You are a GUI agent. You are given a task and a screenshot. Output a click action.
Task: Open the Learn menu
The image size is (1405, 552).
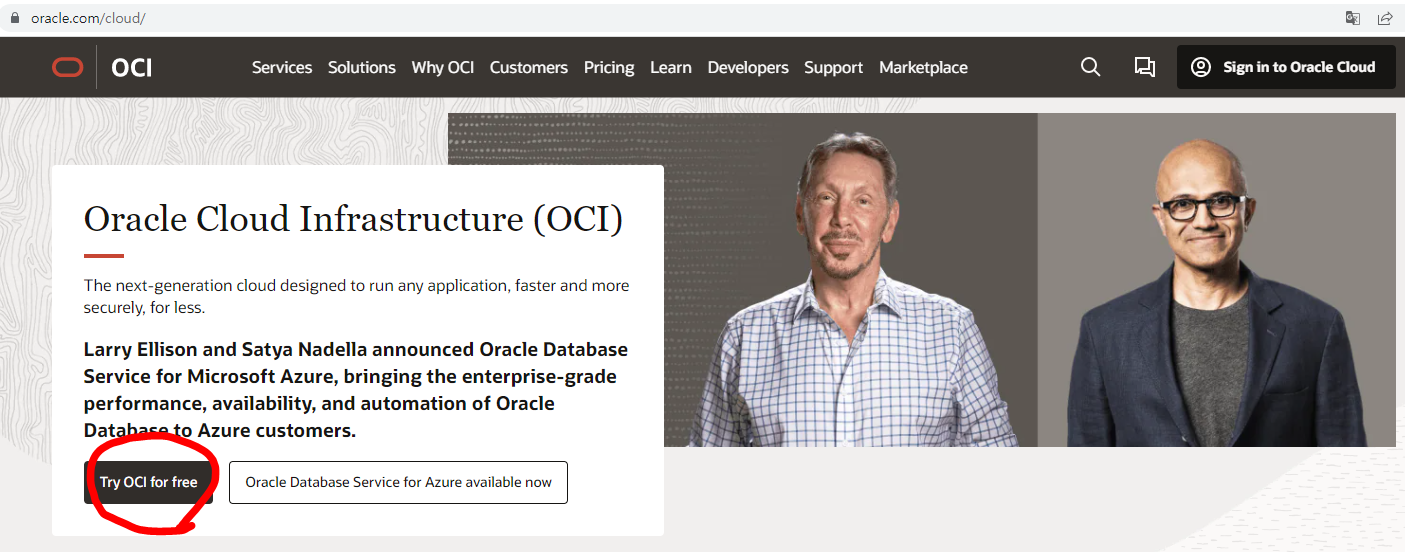click(671, 67)
